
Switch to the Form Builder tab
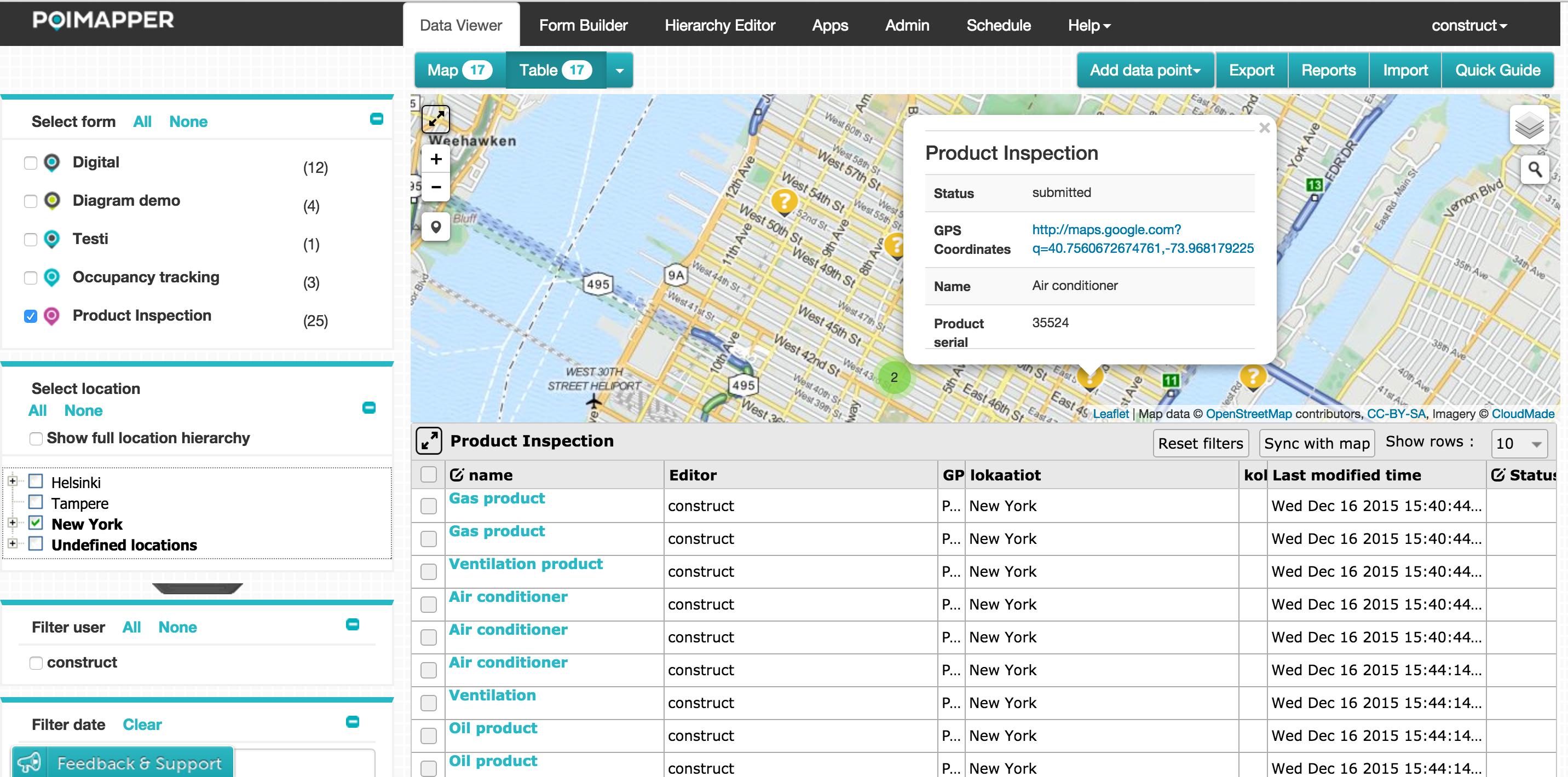point(583,25)
